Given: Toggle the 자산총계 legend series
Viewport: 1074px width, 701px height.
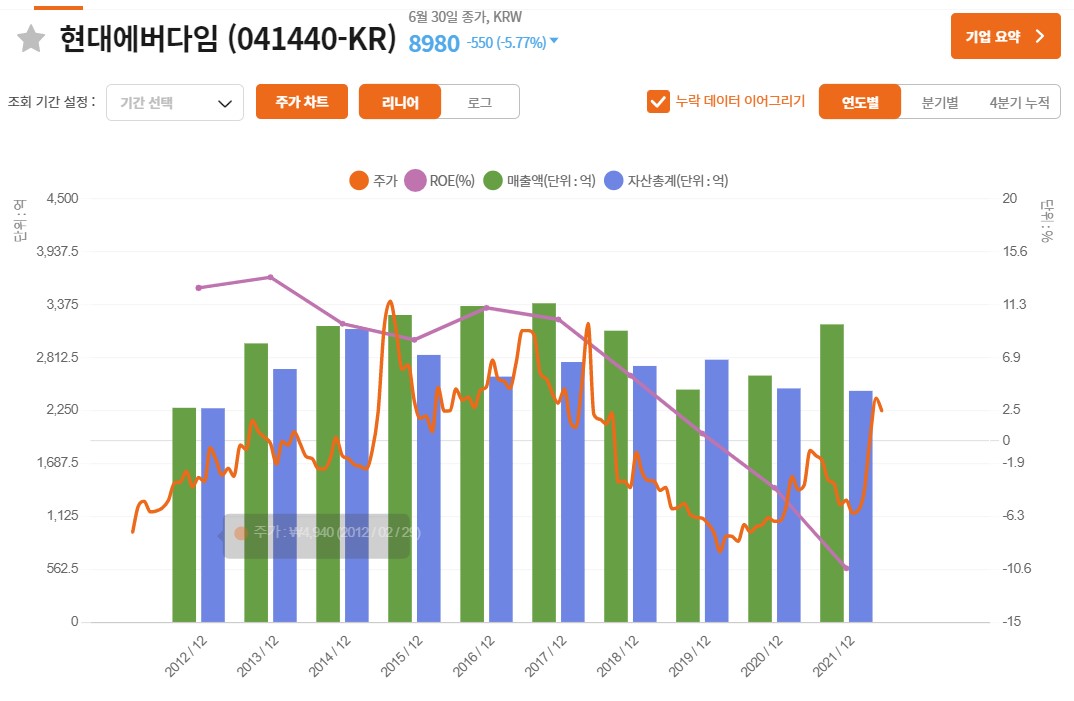Looking at the screenshot, I should (x=666, y=181).
